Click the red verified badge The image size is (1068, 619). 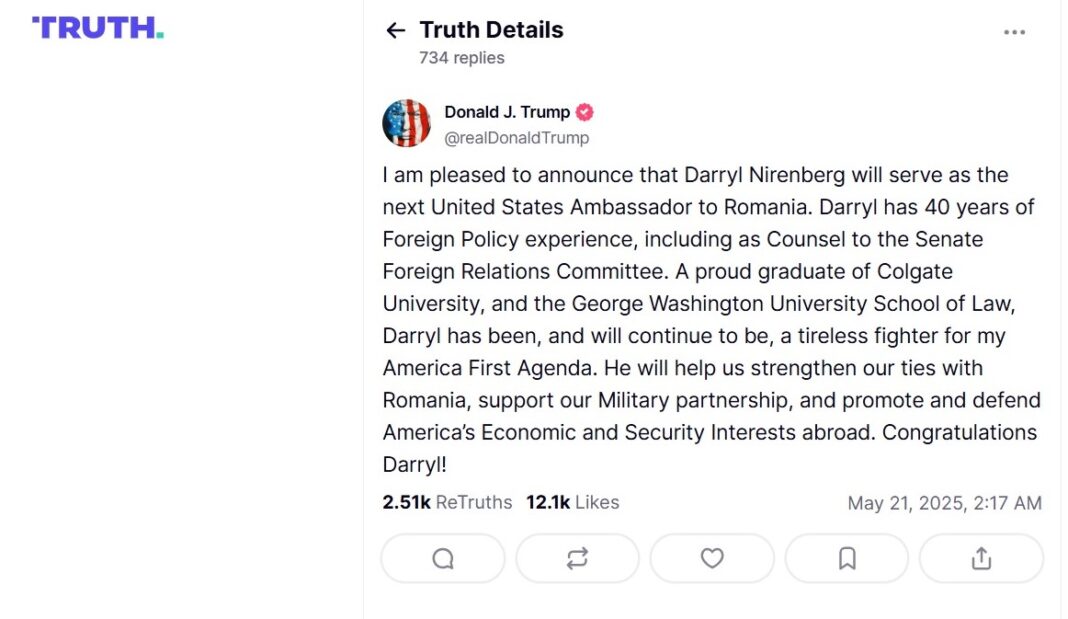point(584,112)
